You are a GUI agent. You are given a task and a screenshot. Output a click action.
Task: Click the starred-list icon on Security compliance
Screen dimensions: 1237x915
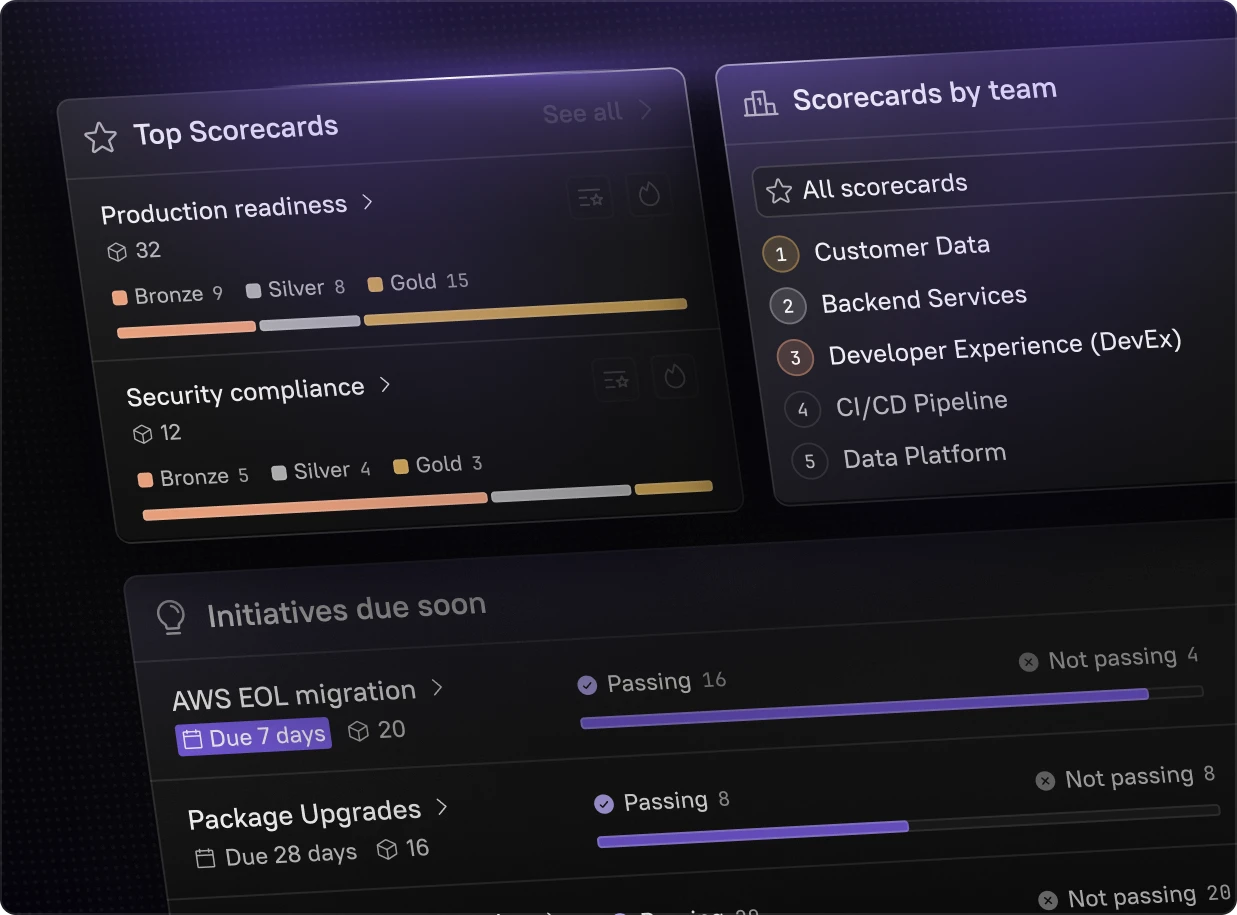pyautogui.click(x=616, y=380)
